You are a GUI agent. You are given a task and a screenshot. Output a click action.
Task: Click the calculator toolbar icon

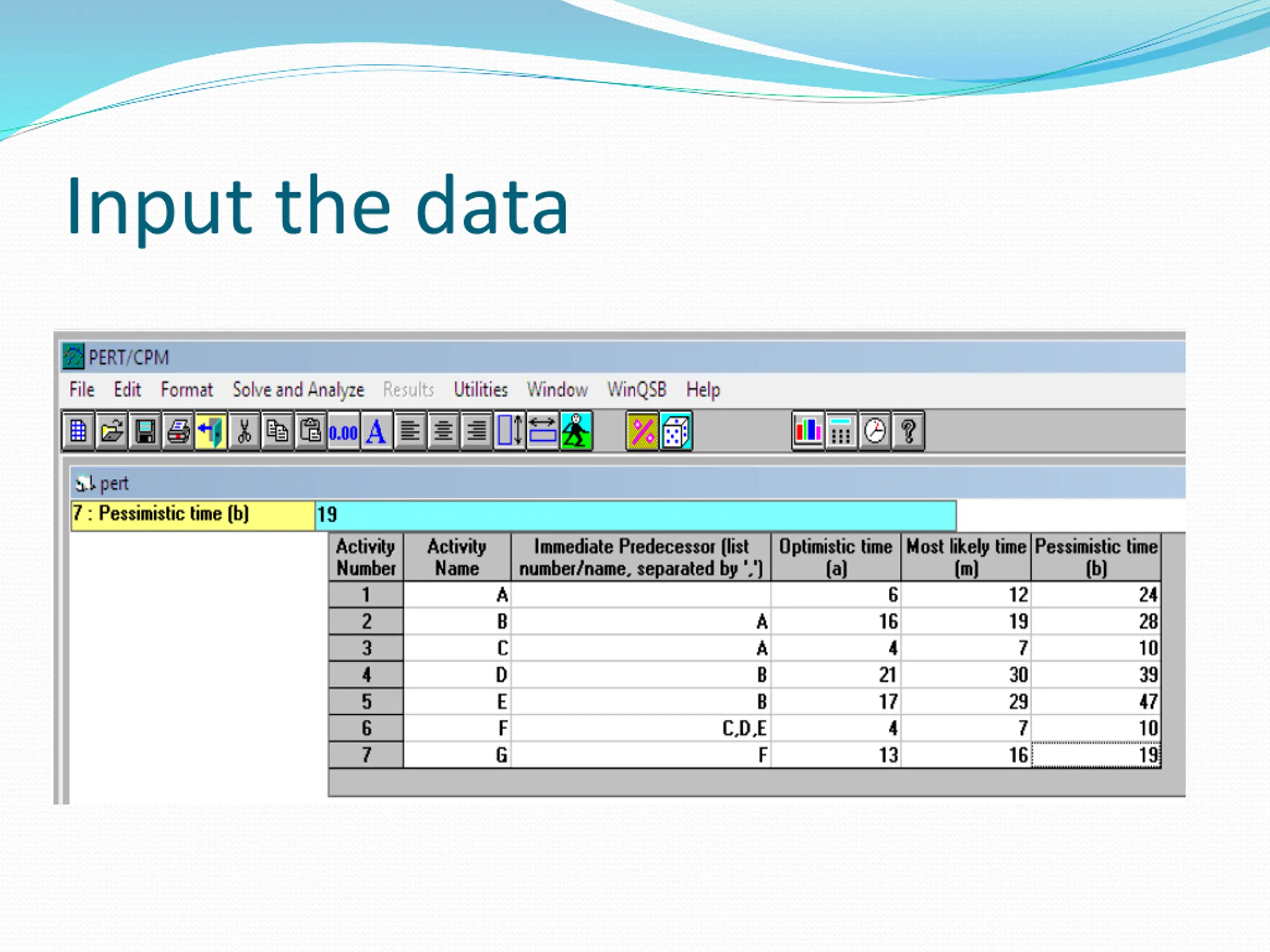[x=841, y=431]
